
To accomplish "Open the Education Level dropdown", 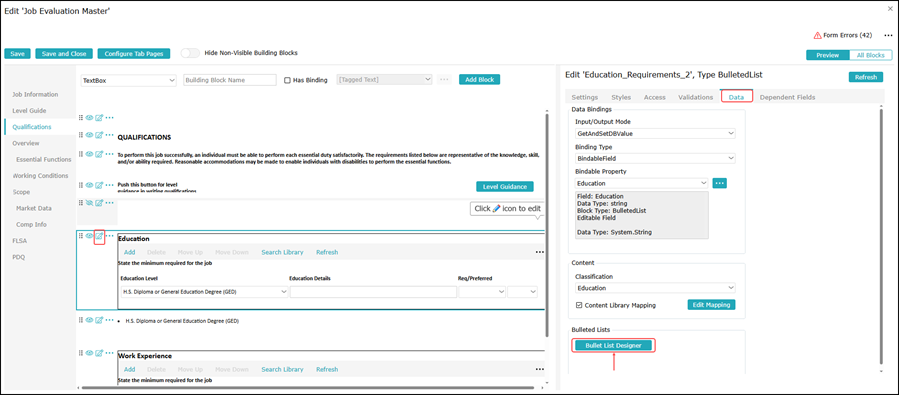I will click(x=204, y=292).
